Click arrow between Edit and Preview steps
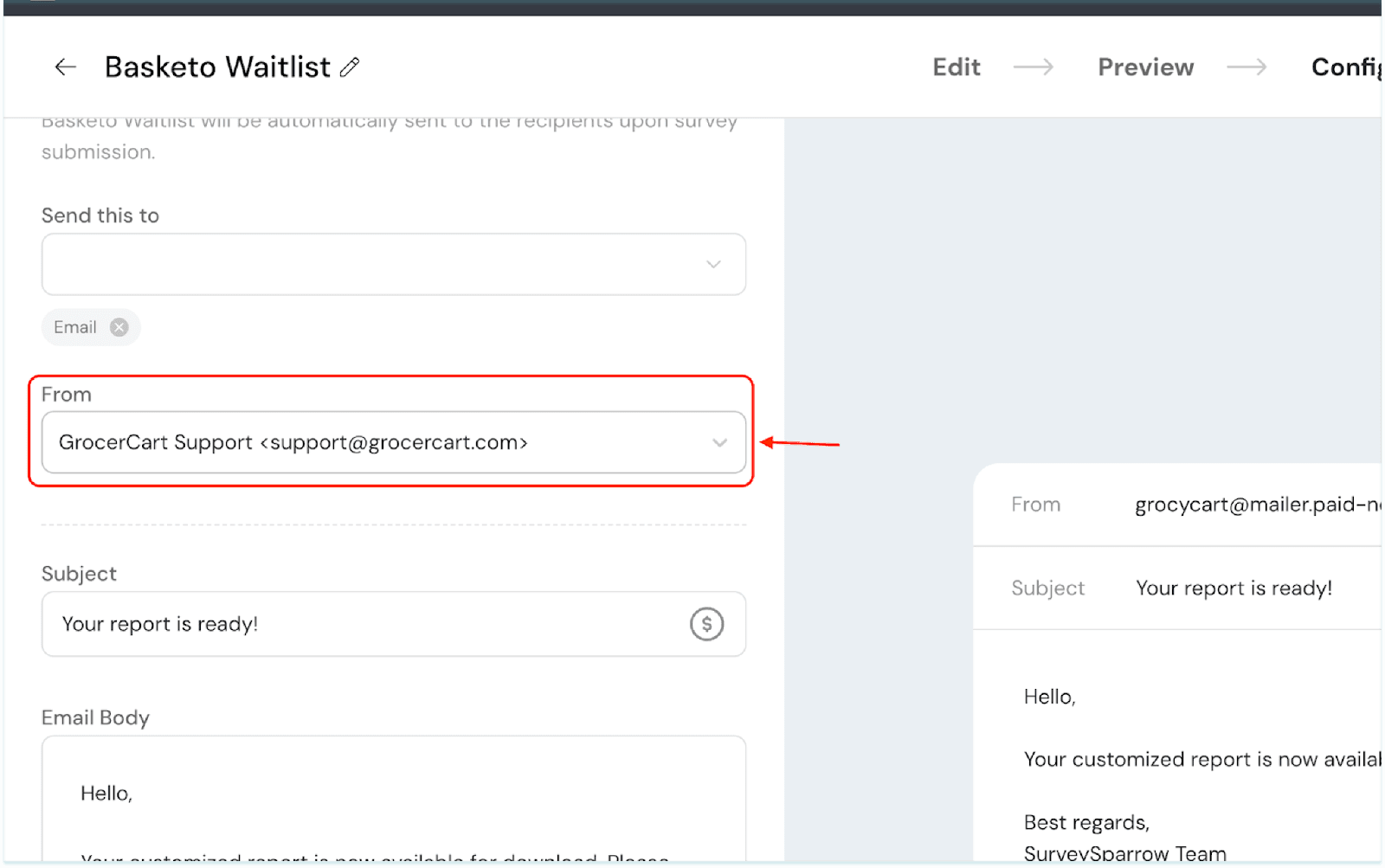 [1034, 68]
